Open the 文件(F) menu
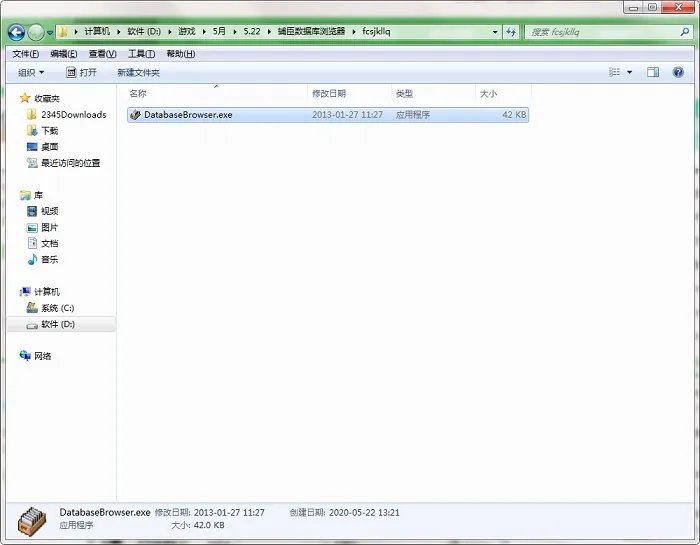This screenshot has width=700, height=545. pyautogui.click(x=26, y=54)
